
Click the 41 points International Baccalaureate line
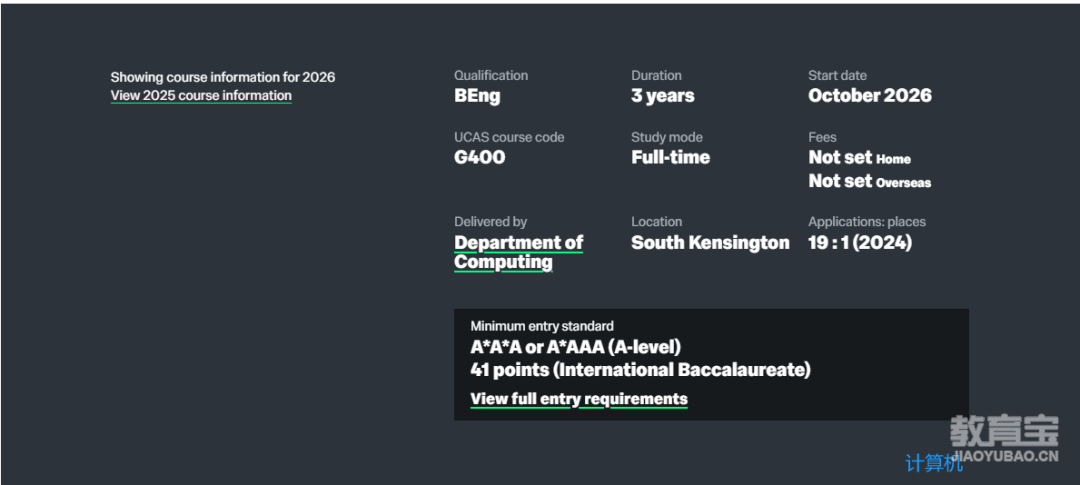click(640, 370)
